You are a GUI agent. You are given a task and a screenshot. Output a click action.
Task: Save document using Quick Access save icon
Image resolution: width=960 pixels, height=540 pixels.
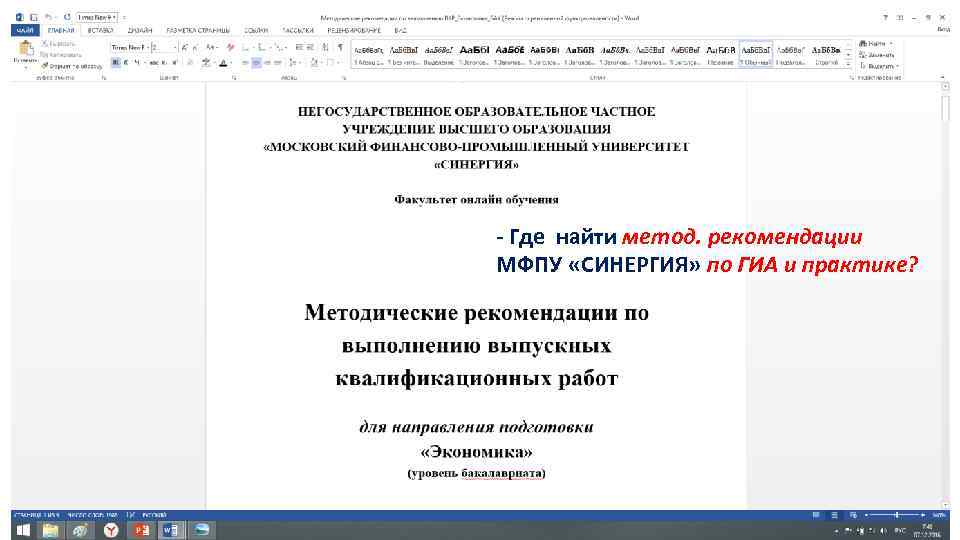tap(34, 18)
